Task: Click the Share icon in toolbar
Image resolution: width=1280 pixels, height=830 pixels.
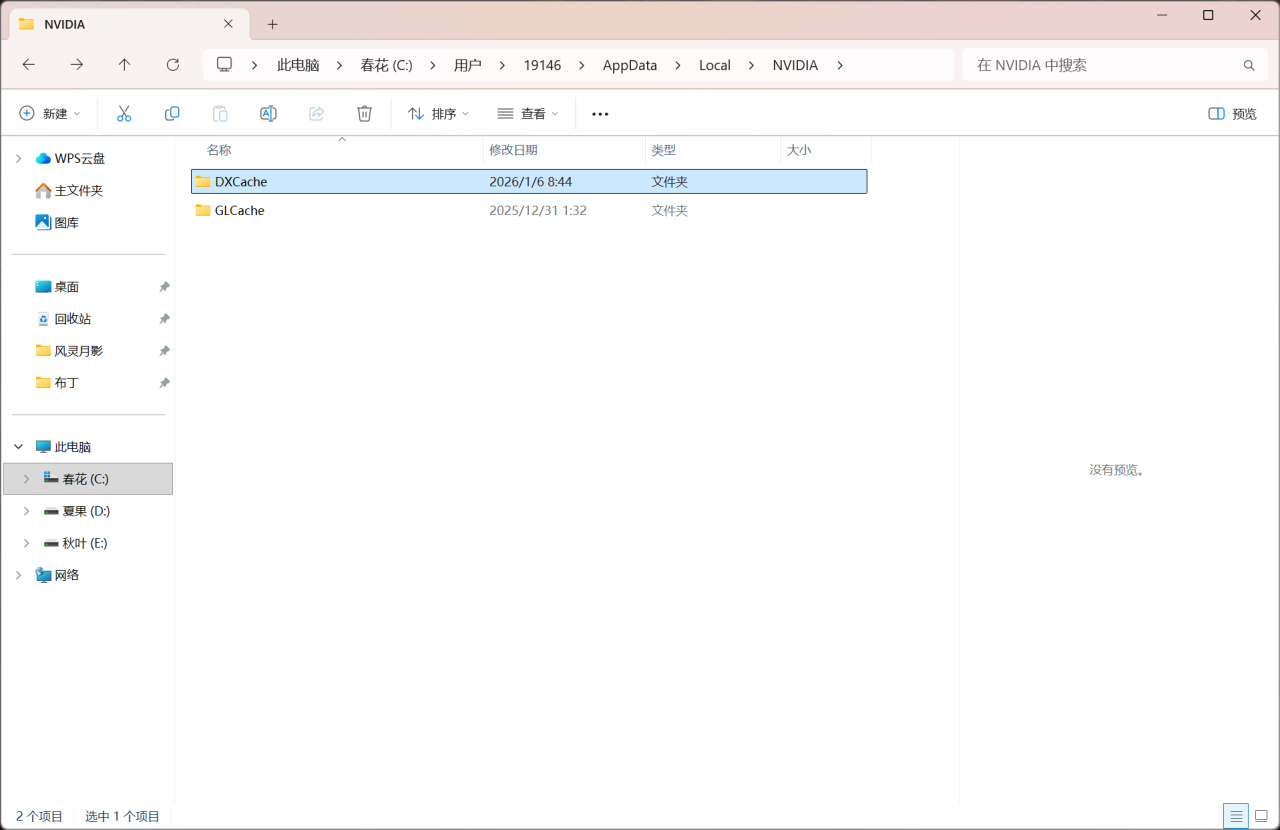Action: (x=317, y=114)
